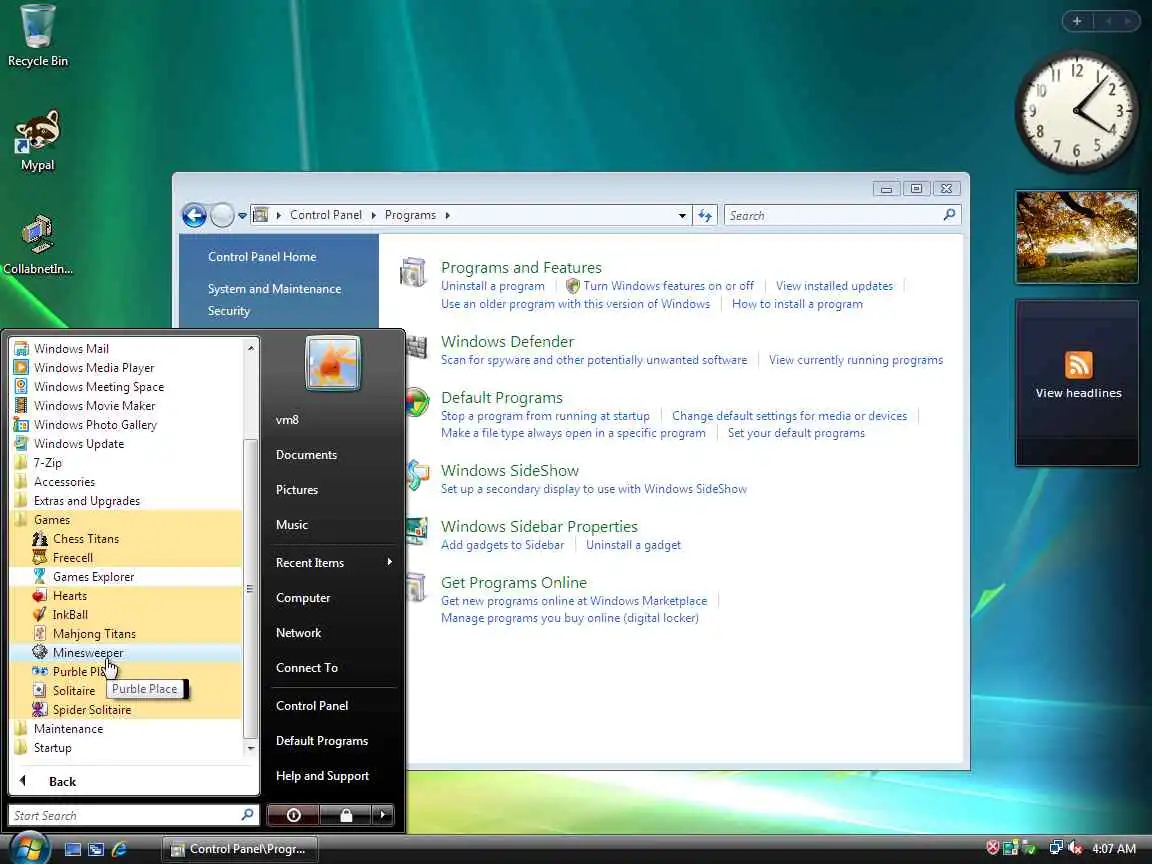This screenshot has height=864, width=1152.
Task: Click the user account goldfish picture
Action: (333, 362)
